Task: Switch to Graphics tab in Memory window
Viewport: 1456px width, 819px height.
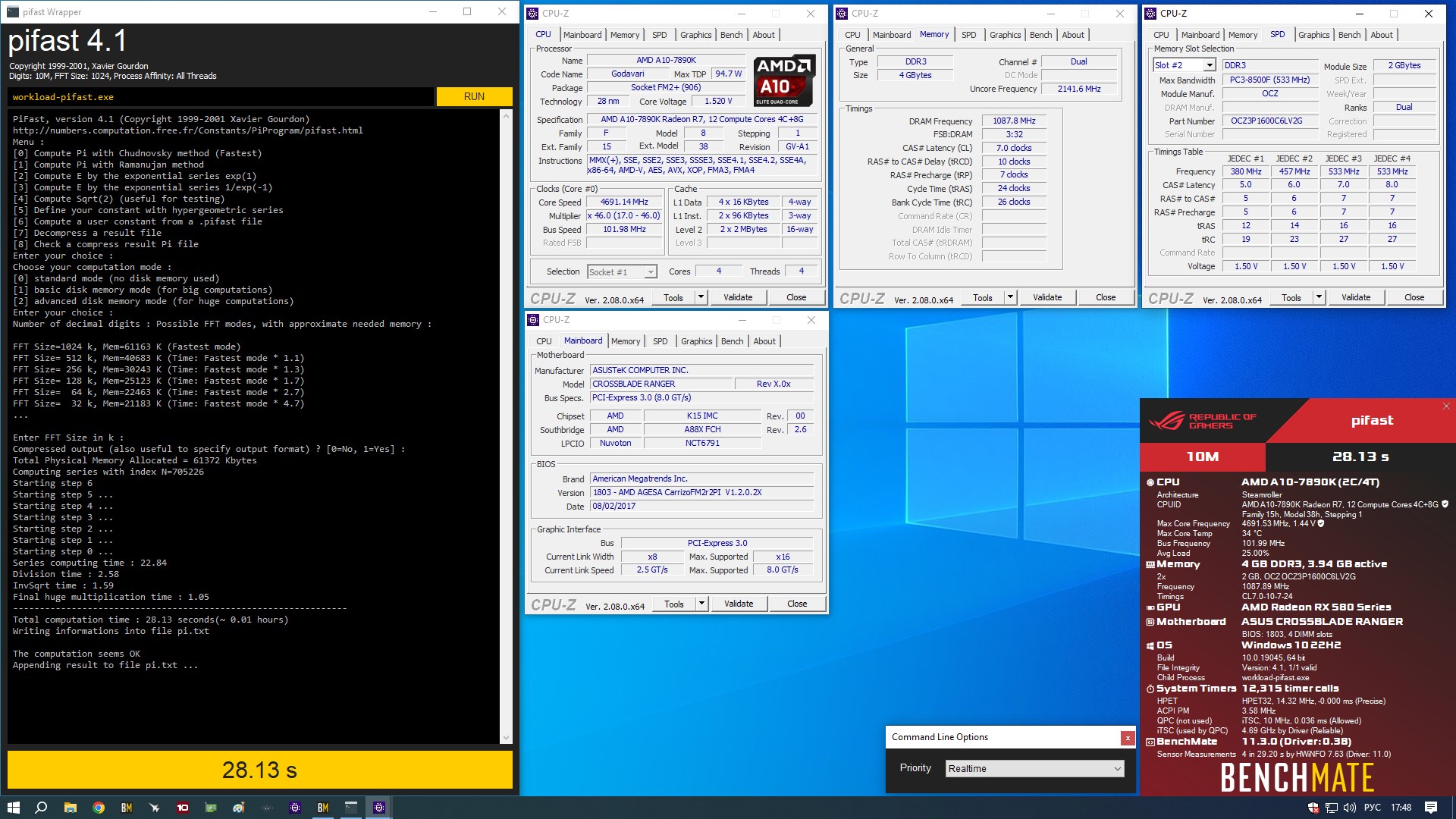Action: (x=1006, y=35)
